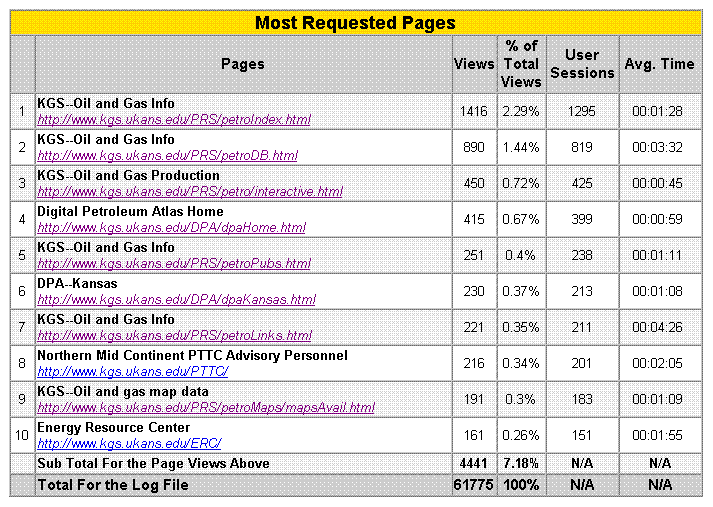The width and height of the screenshot is (713, 507).
Task: Select the 'Avg. Time' column header
Action: point(659,64)
